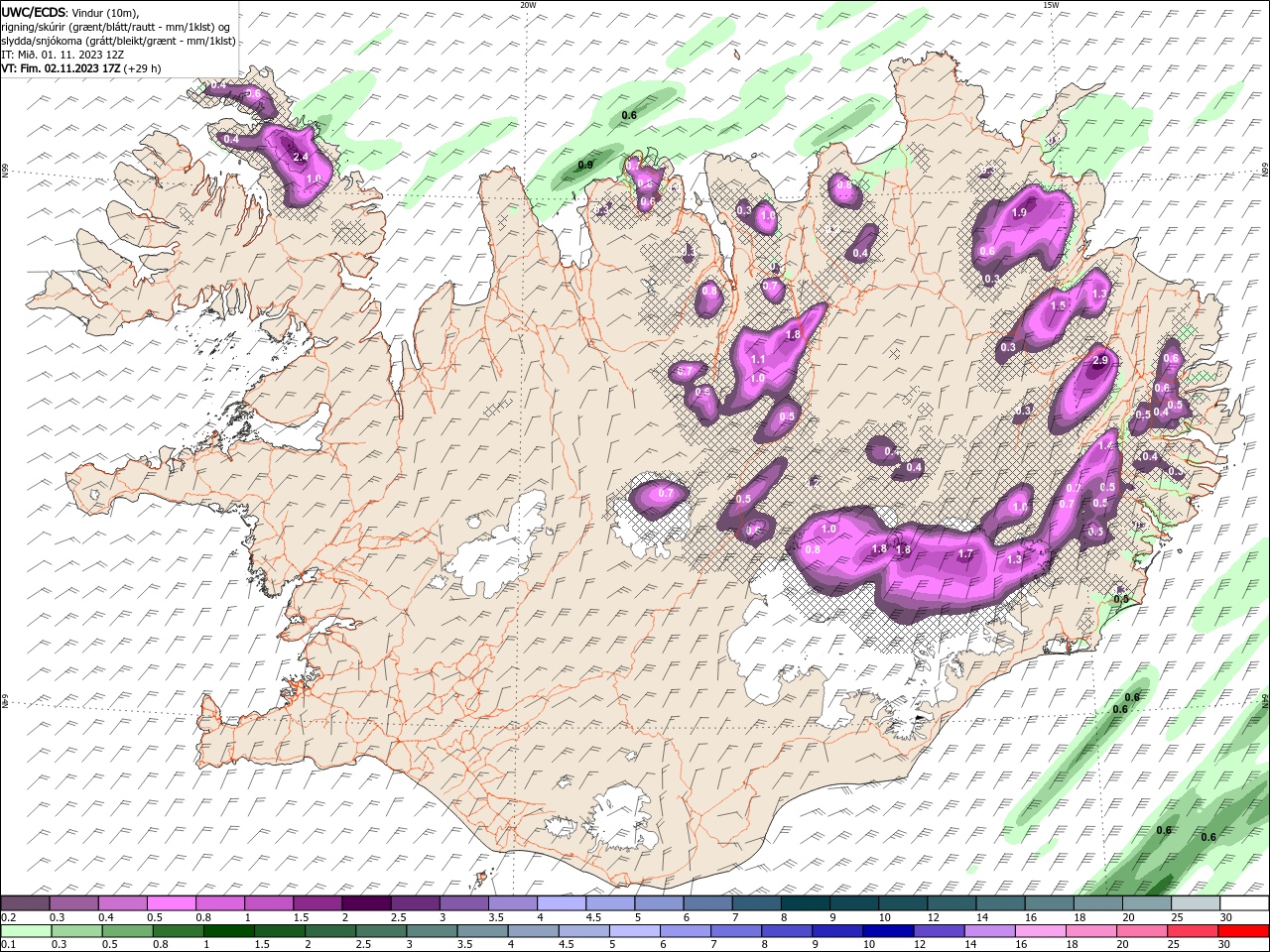Select the '1.1' snowfall value in the north-central highlands
Viewport: 1270px width, 952px height.
(759, 360)
